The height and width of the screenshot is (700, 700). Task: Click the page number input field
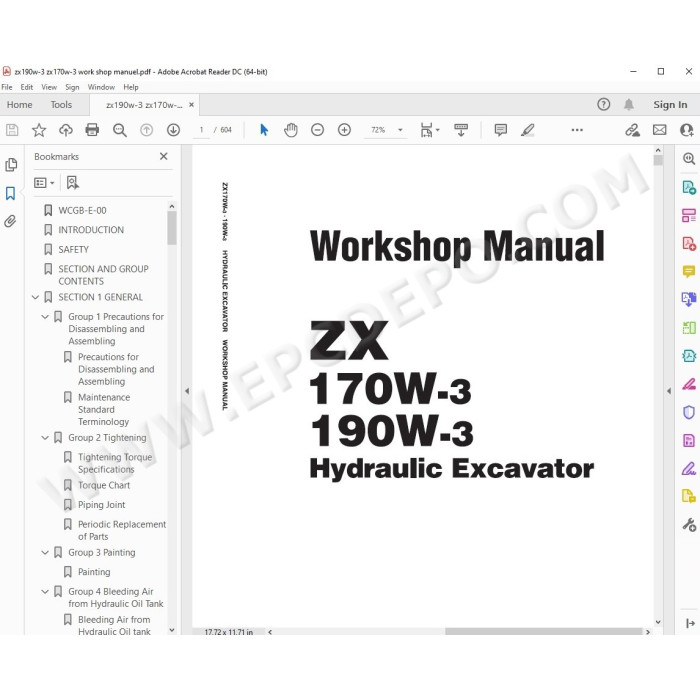click(x=201, y=130)
